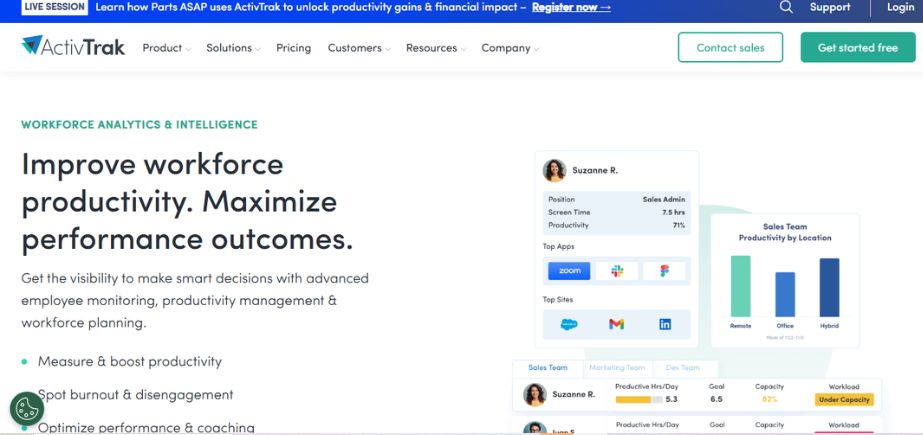The width and height of the screenshot is (923, 435).
Task: Click Suzanne R. avatar in profile card
Action: (555, 170)
